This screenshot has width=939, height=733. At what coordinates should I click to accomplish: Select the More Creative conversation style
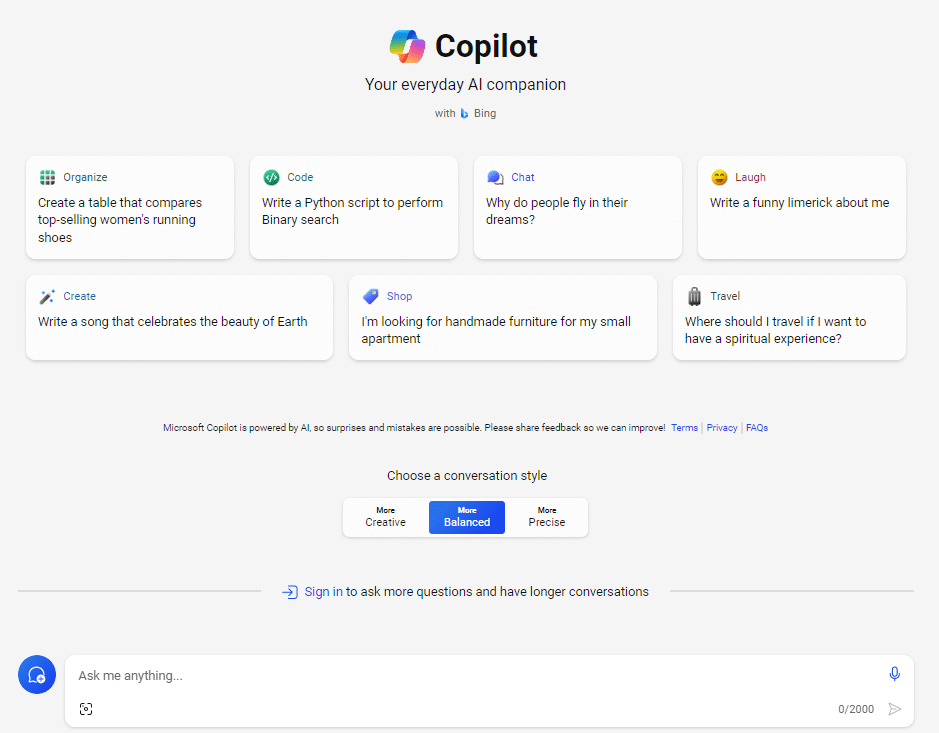coord(386,517)
